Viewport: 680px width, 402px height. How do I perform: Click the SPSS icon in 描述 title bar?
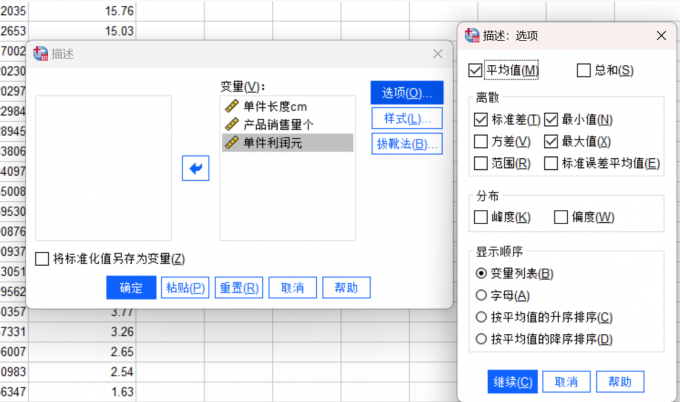[x=40, y=54]
